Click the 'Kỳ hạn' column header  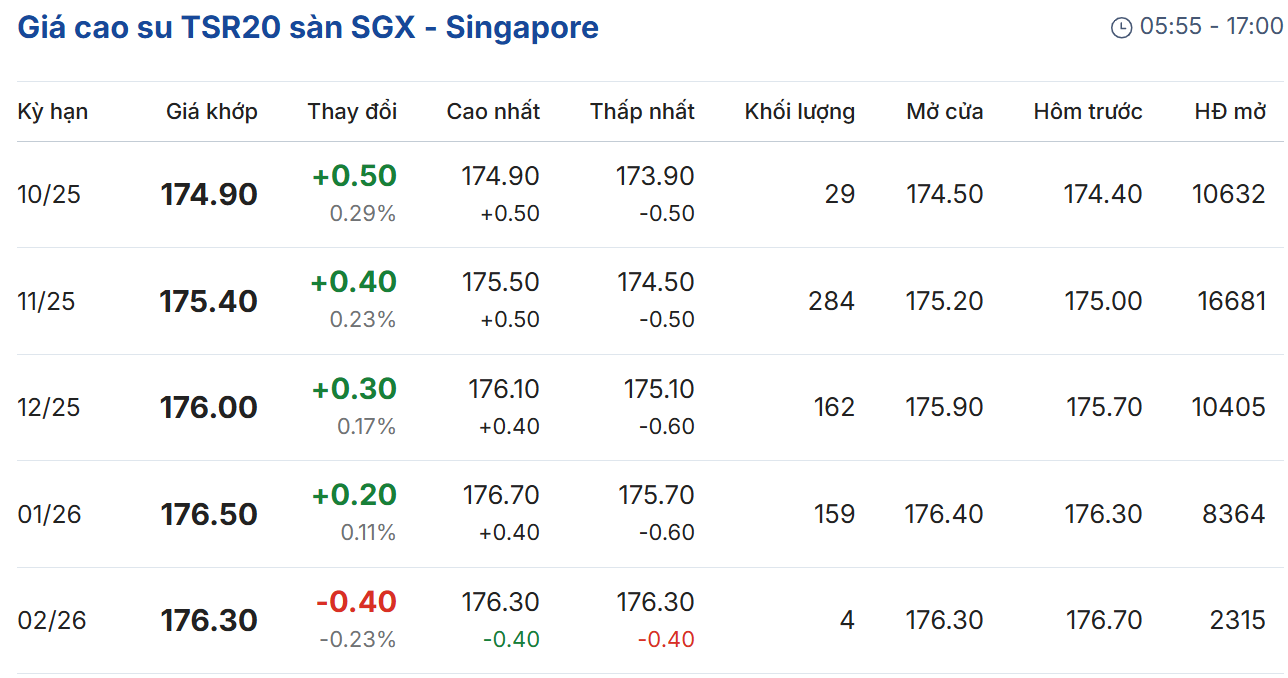tap(53, 111)
